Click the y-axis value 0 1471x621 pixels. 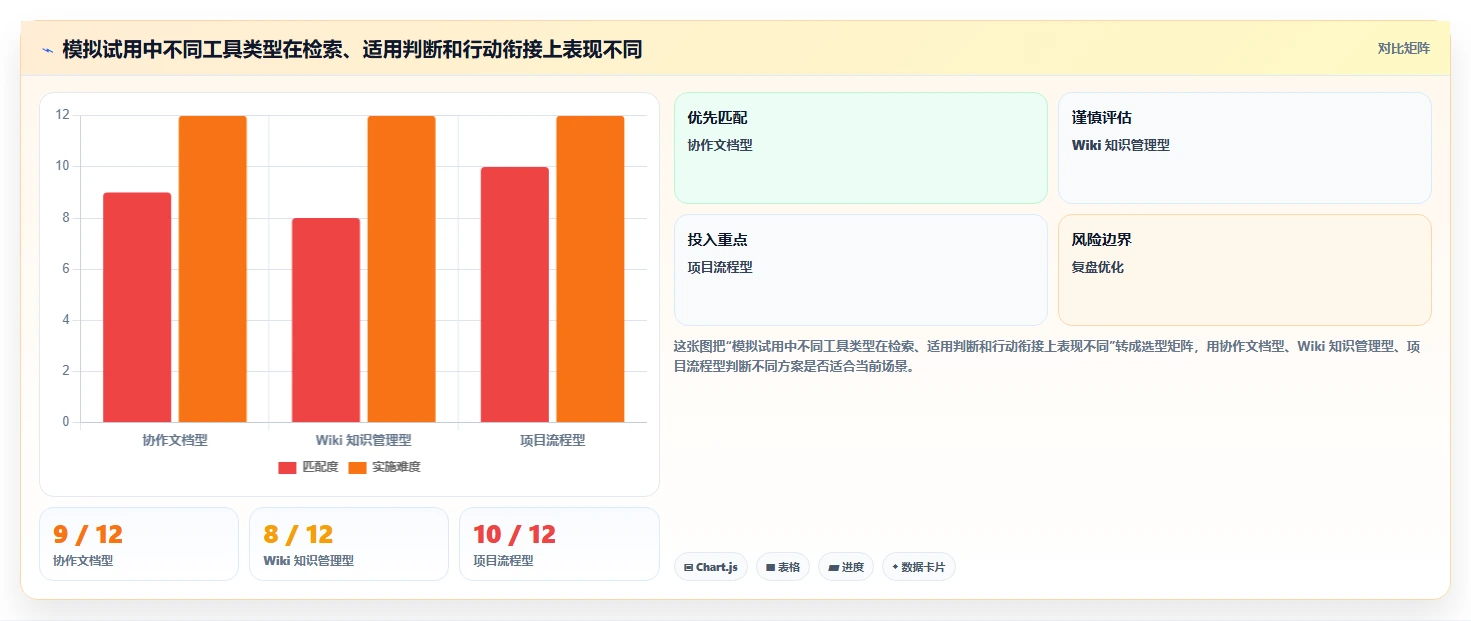point(66,421)
